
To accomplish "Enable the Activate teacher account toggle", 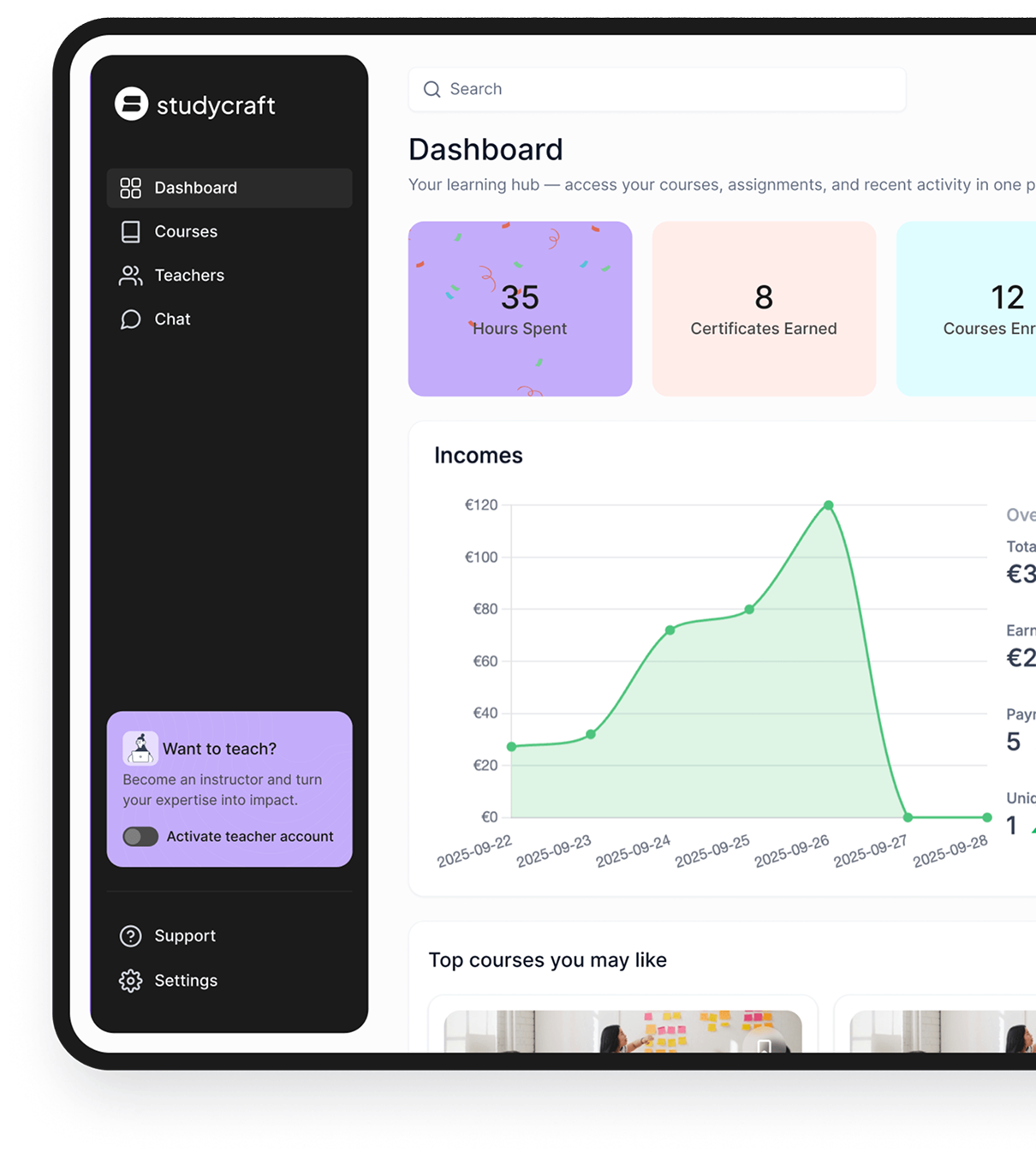I will coord(140,837).
